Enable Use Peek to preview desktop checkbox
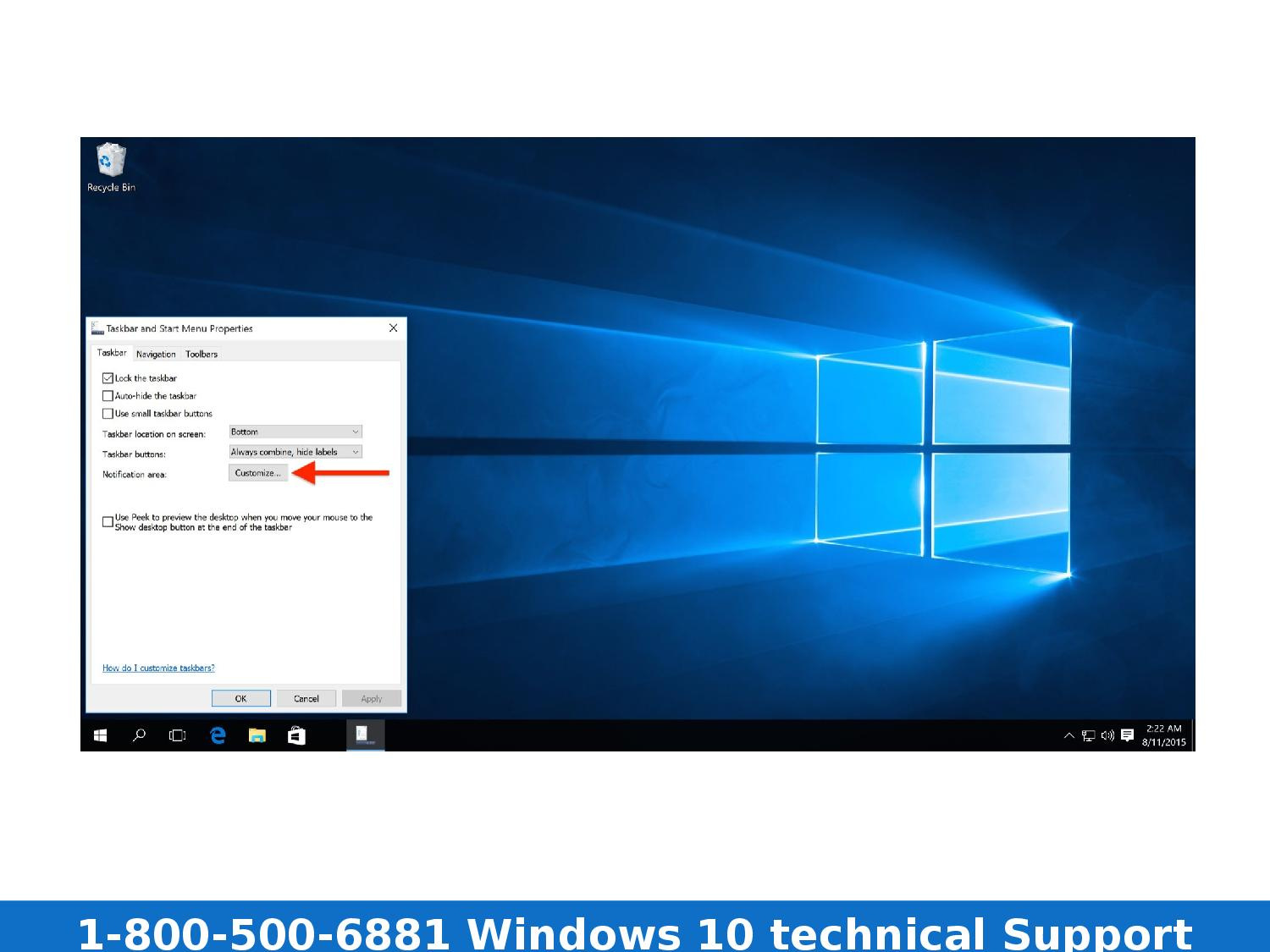1270x952 pixels. coord(108,522)
